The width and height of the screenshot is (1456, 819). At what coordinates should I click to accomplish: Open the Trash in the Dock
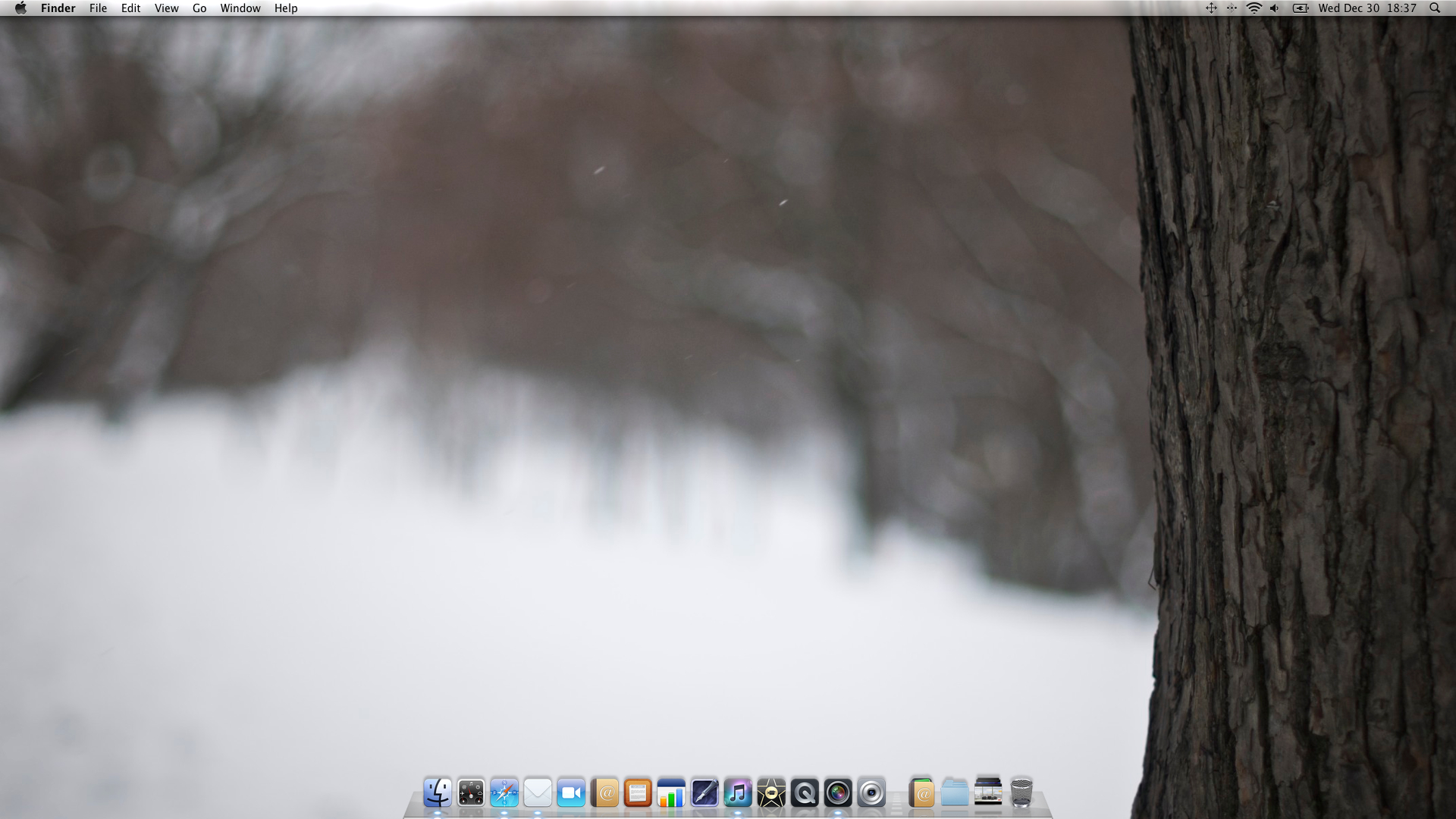point(1021,793)
